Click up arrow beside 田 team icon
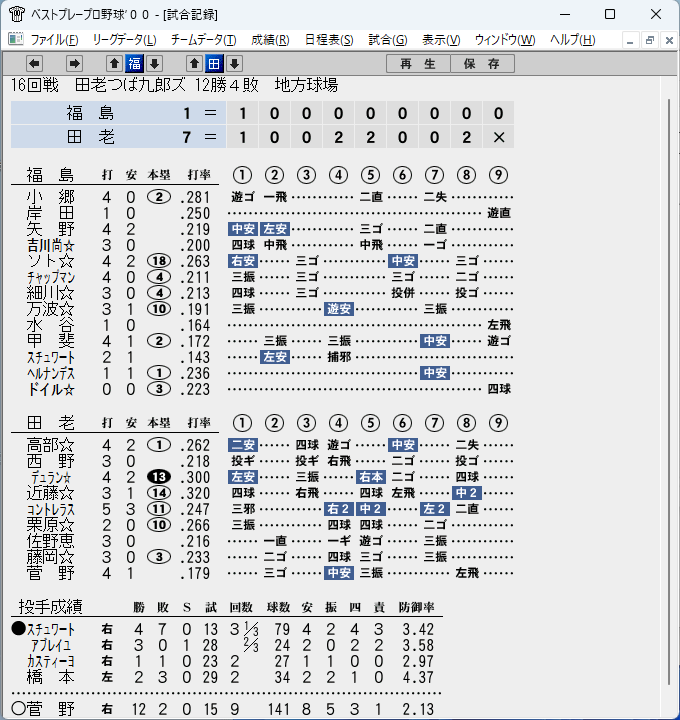The height and width of the screenshot is (720, 680). (194, 63)
